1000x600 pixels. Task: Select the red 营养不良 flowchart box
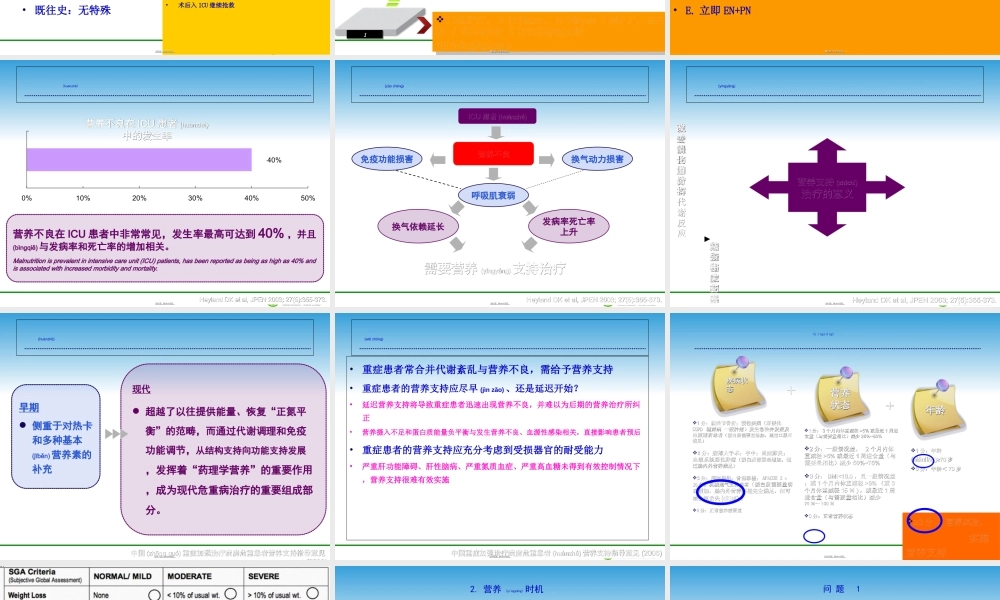tap(493, 154)
